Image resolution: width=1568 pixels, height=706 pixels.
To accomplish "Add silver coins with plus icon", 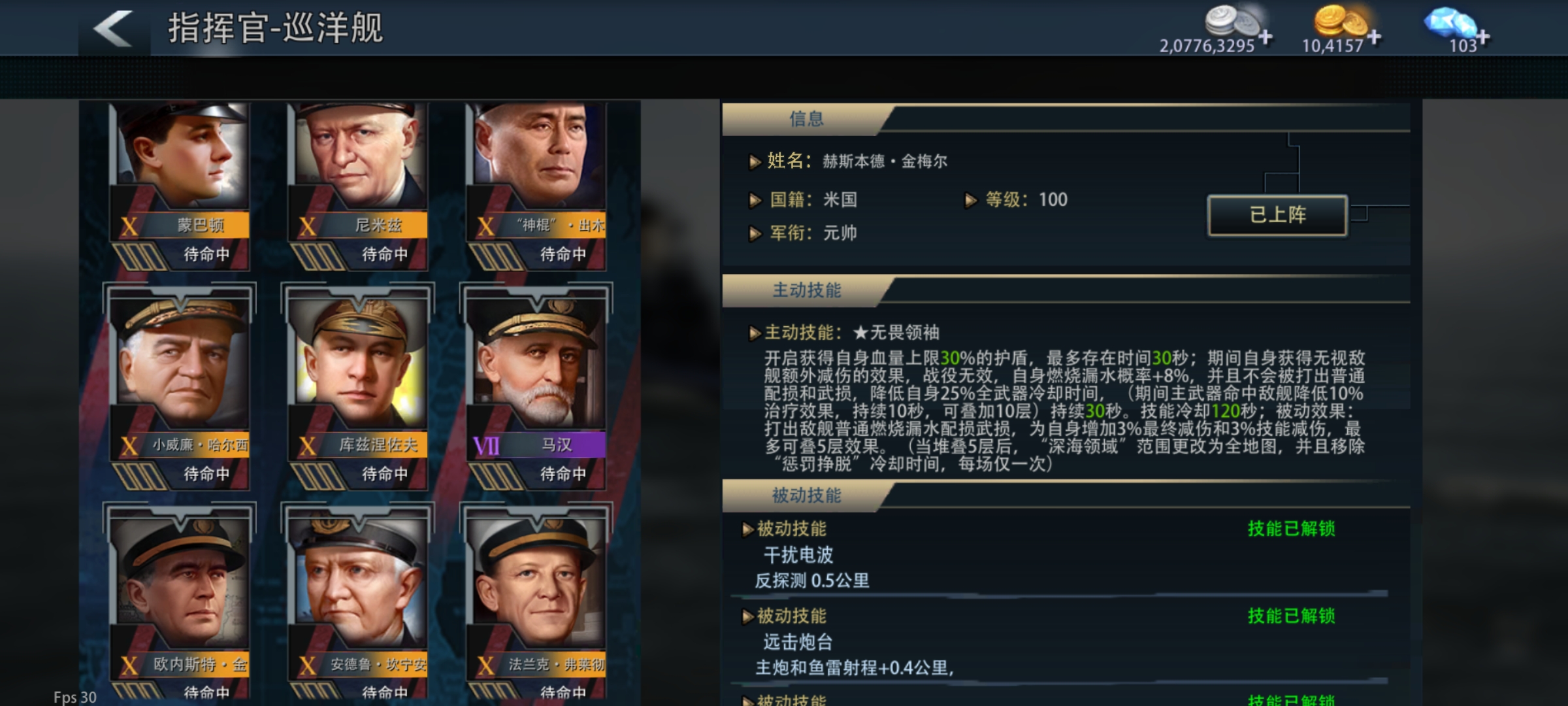I will tap(1266, 37).
